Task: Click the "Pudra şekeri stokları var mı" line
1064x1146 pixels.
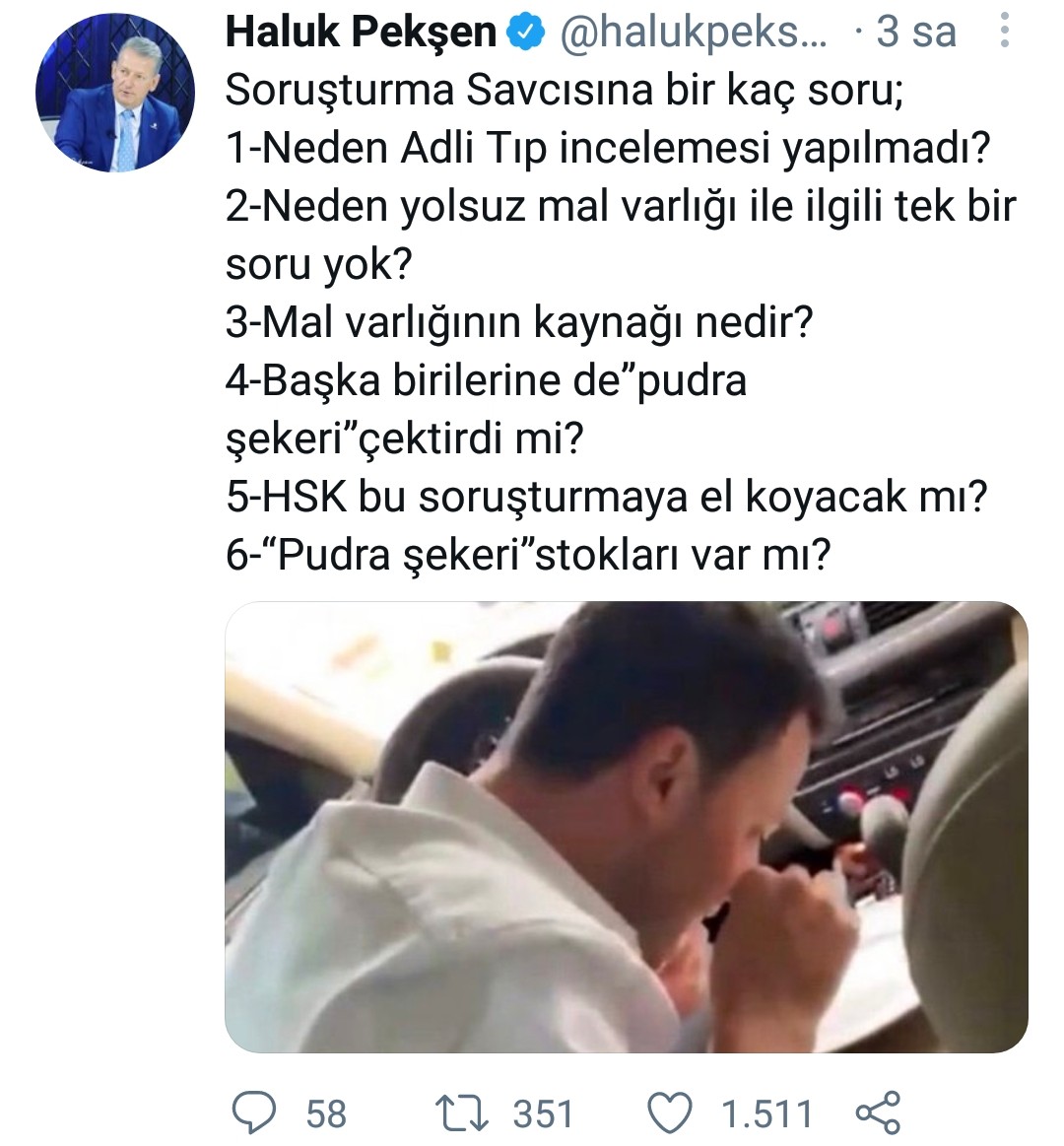Action: [x=529, y=555]
